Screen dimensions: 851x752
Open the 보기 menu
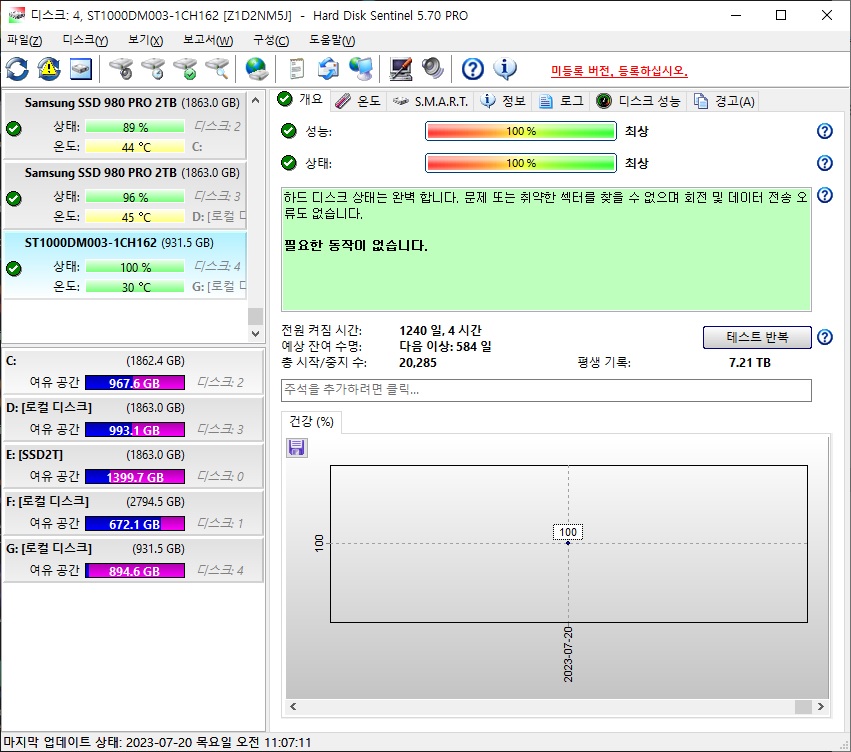click(145, 41)
